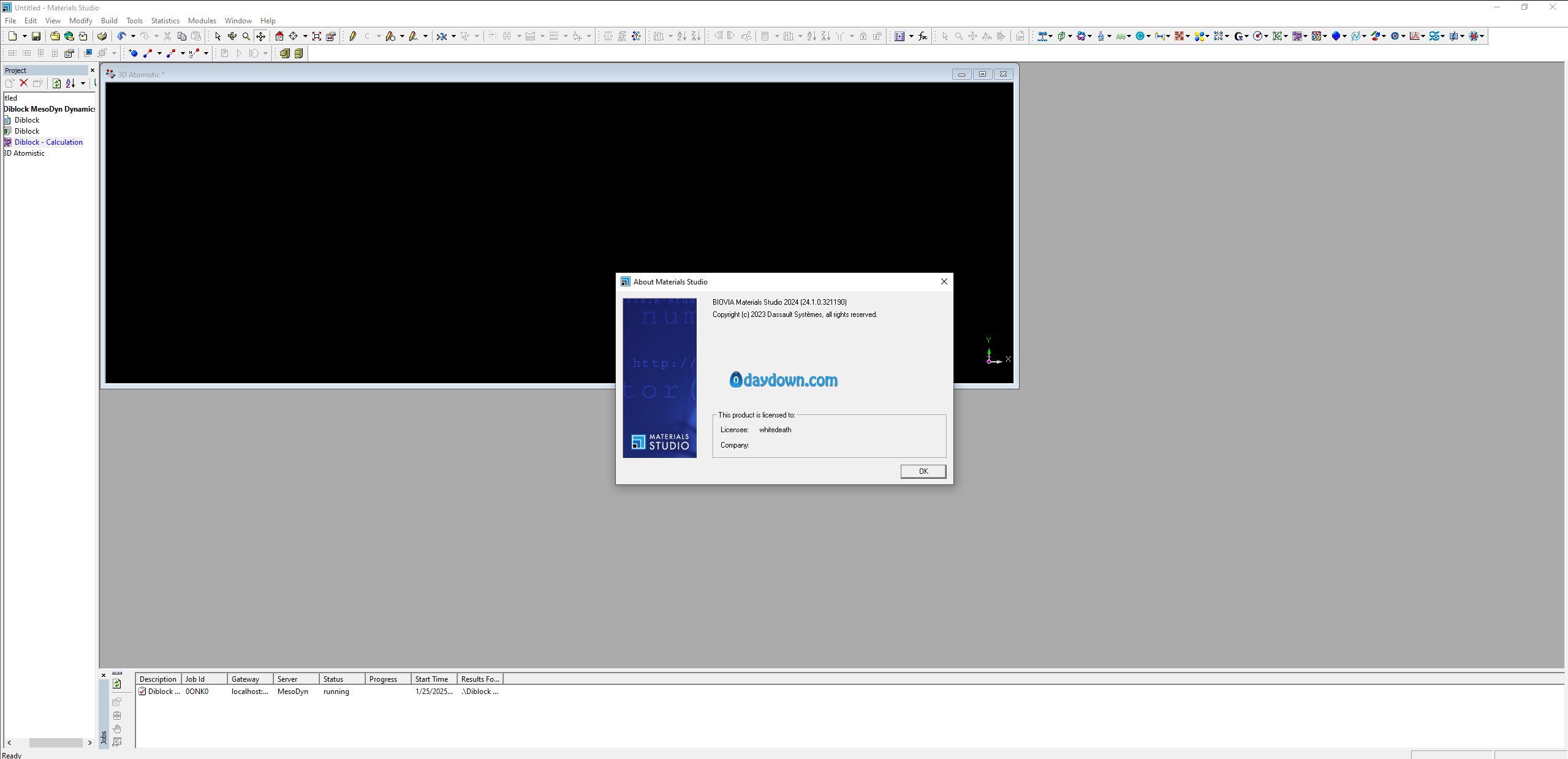This screenshot has width=1568, height=759.
Task: Open the Build menu
Action: [x=109, y=20]
